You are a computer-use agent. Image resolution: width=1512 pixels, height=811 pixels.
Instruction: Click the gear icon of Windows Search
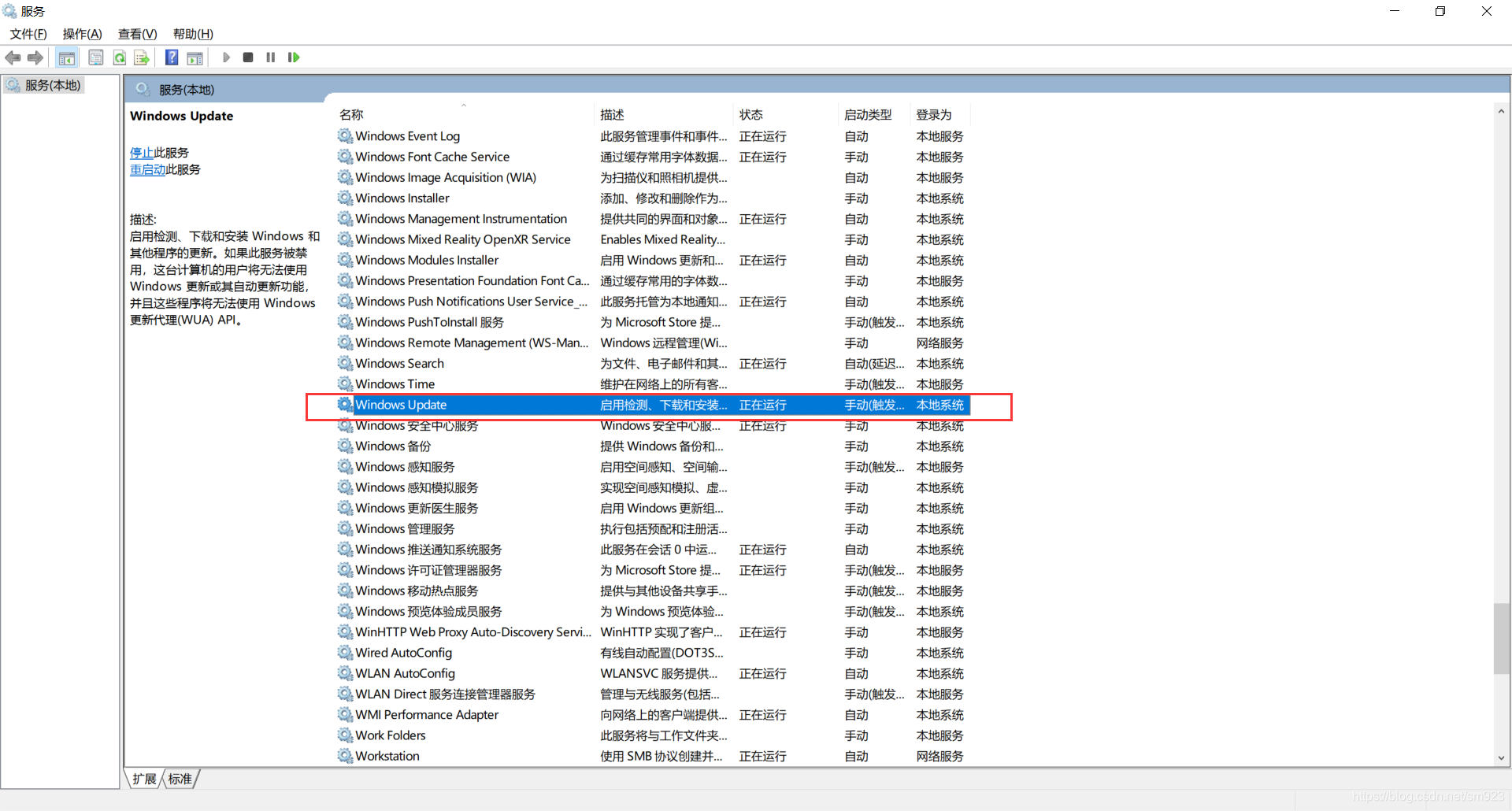click(x=345, y=364)
